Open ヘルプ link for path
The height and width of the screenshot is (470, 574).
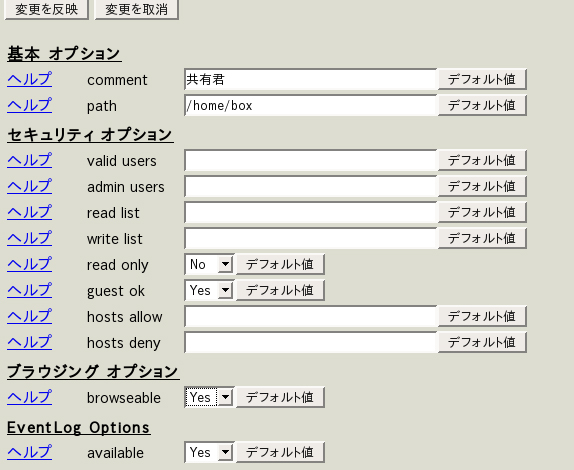(29, 105)
